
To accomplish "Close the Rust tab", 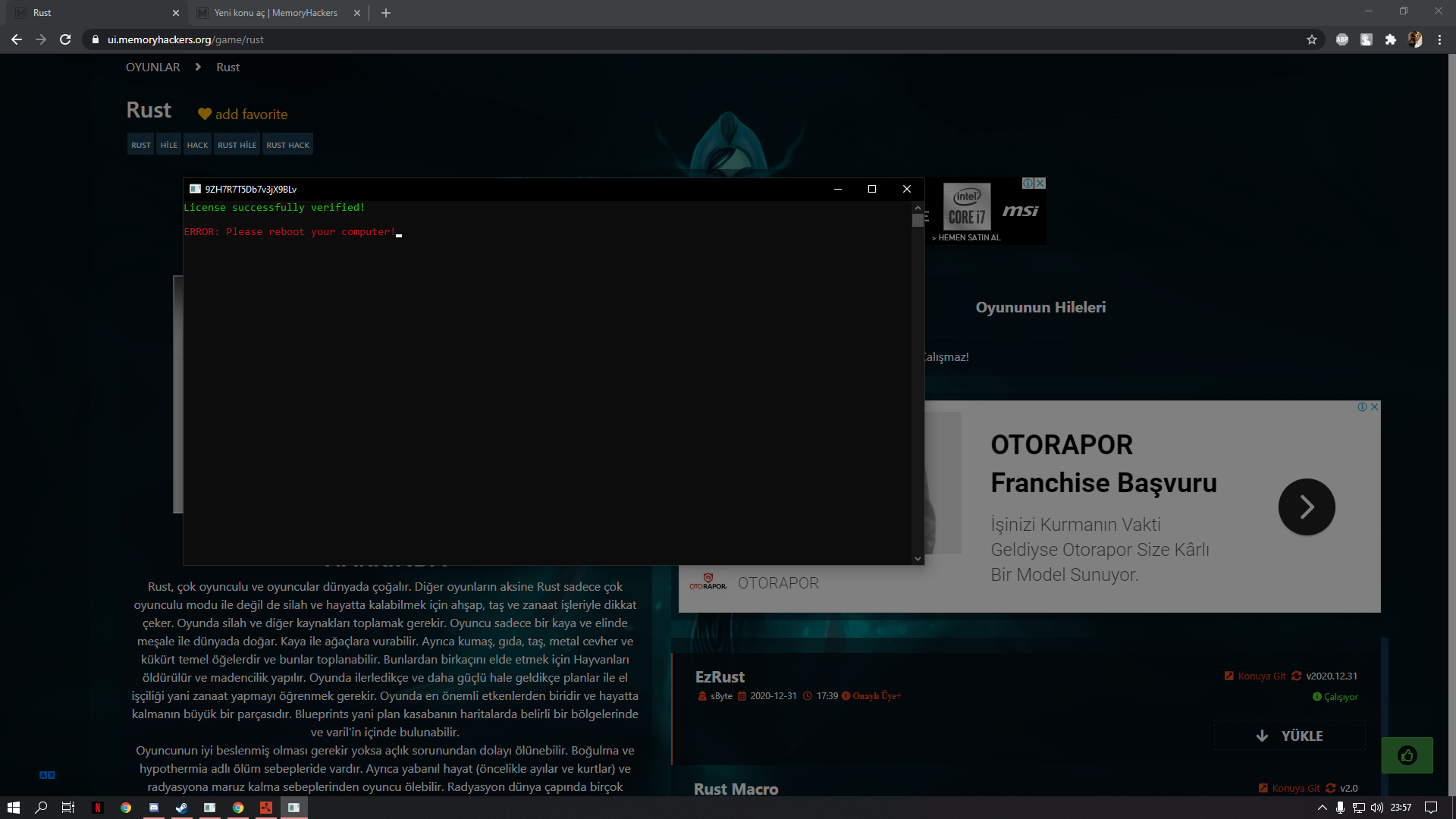I will [176, 13].
